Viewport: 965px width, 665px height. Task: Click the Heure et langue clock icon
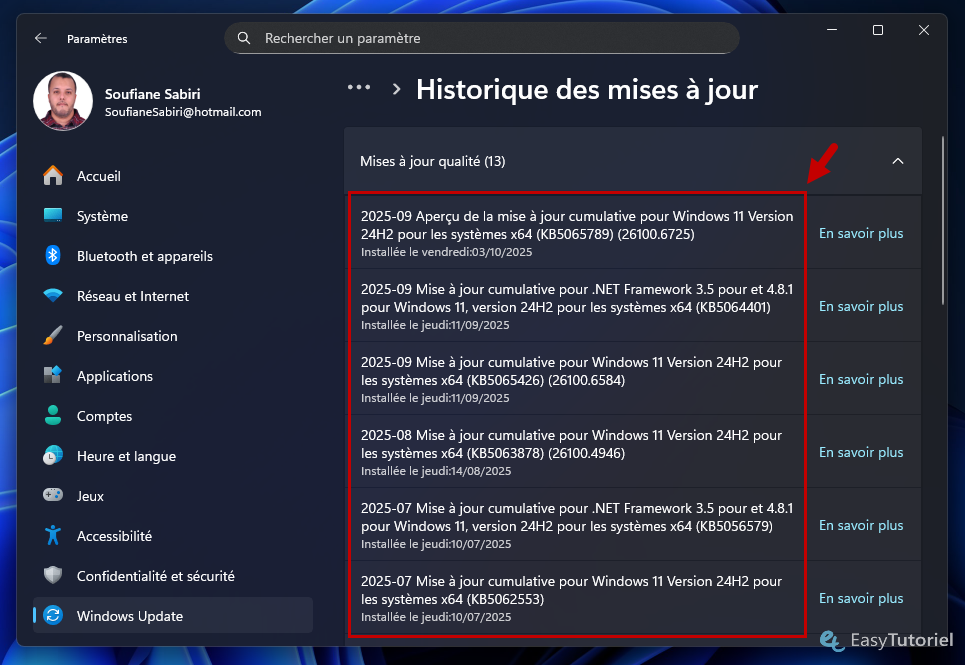[x=53, y=456]
